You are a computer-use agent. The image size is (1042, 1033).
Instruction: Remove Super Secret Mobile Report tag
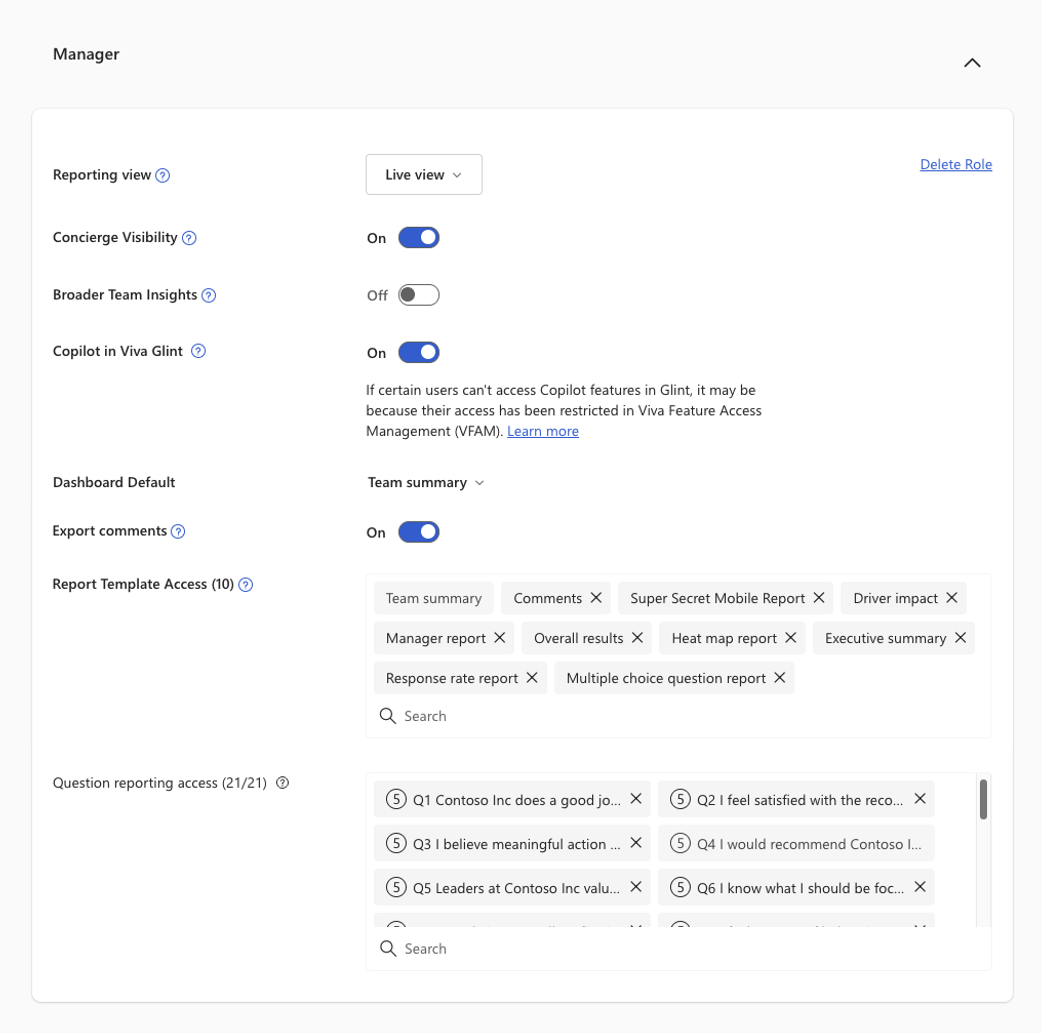819,598
